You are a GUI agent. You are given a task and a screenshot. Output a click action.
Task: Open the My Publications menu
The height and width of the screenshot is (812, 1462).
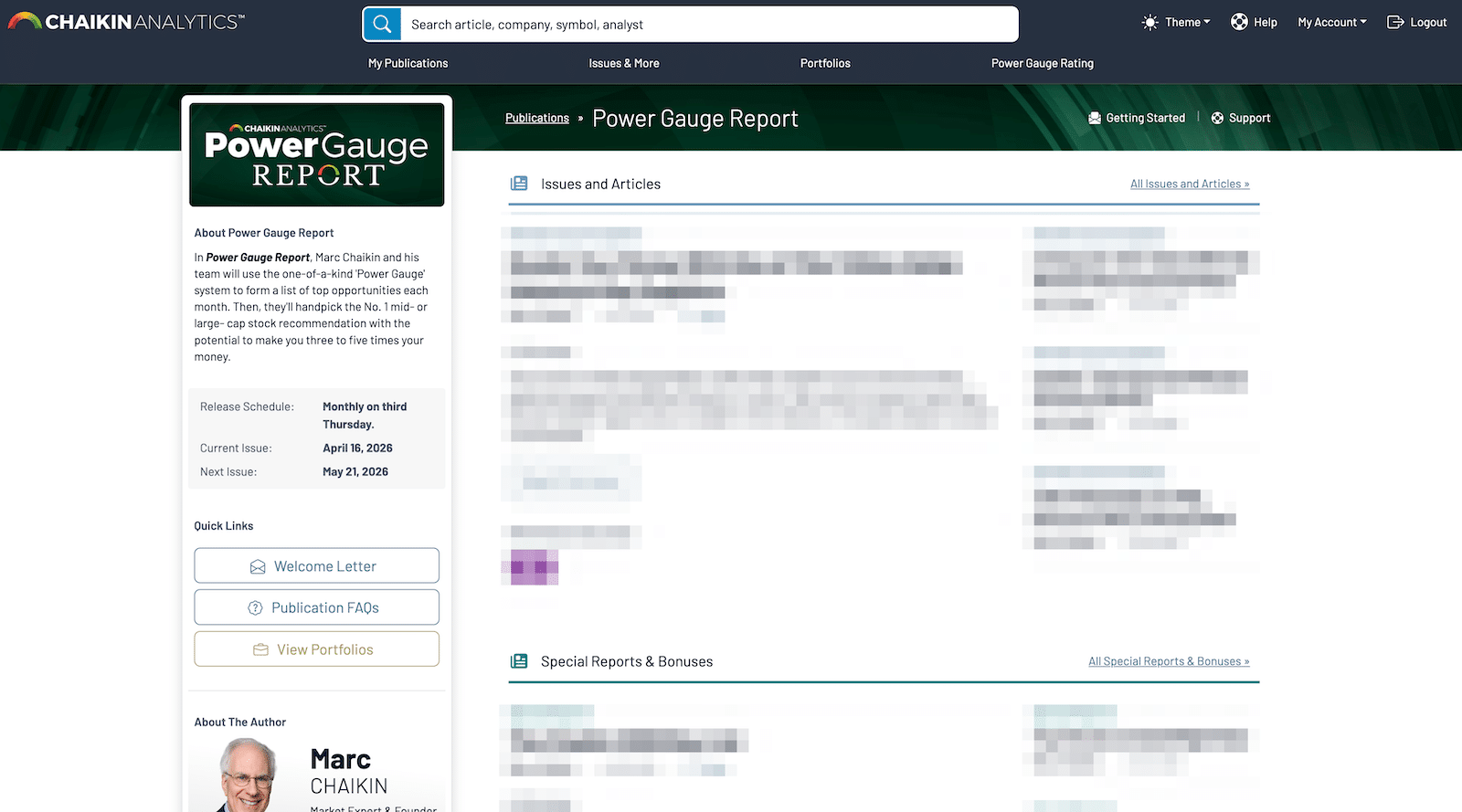coord(408,63)
